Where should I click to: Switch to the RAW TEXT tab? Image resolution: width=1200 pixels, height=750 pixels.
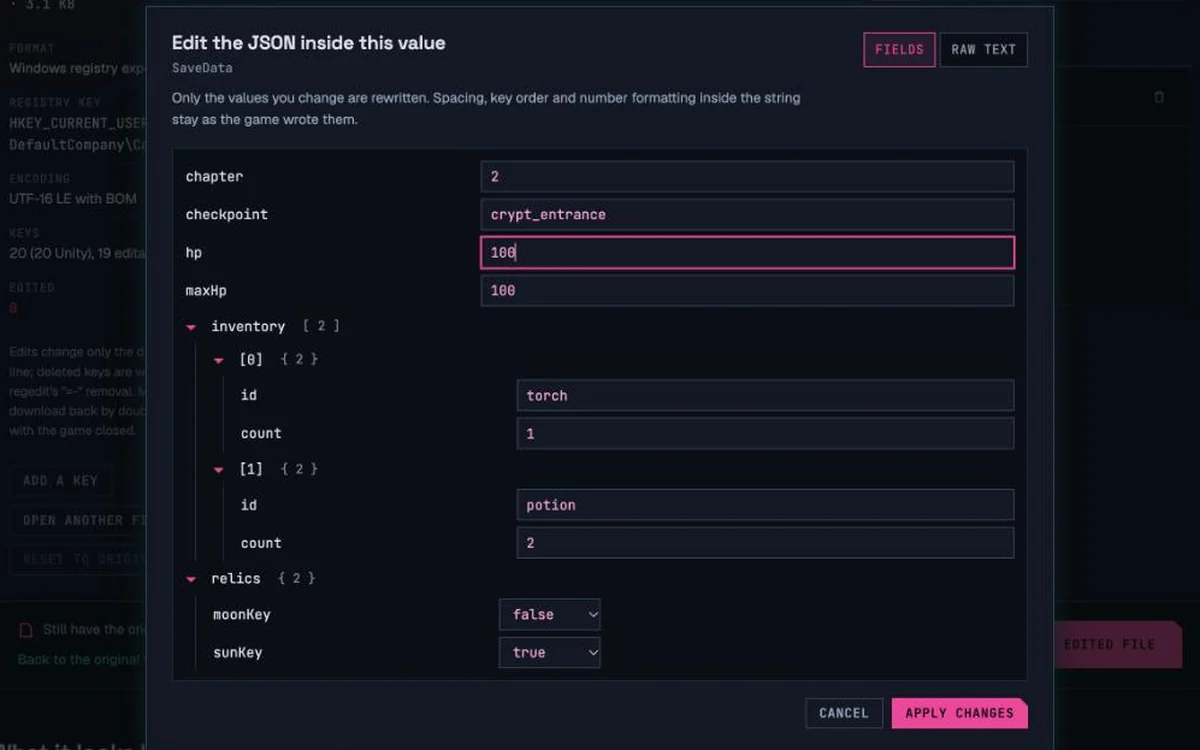tap(983, 50)
